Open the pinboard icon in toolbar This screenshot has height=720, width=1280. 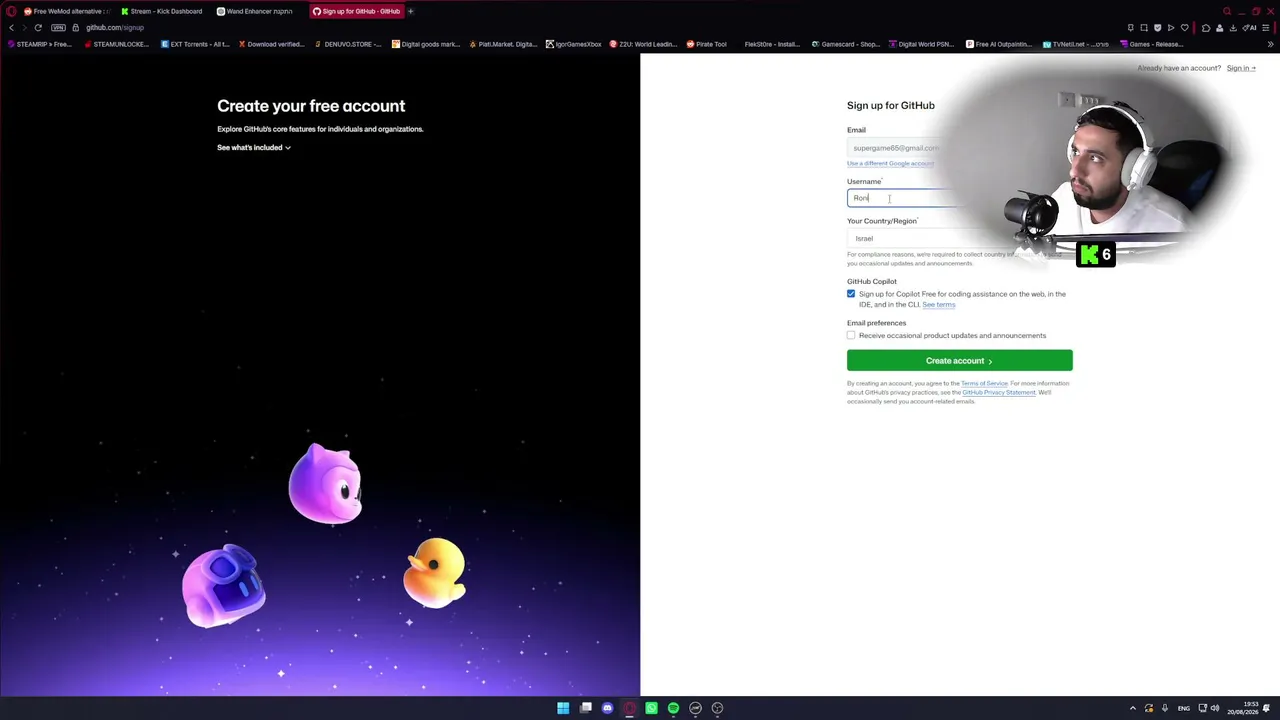pyautogui.click(x=1130, y=27)
